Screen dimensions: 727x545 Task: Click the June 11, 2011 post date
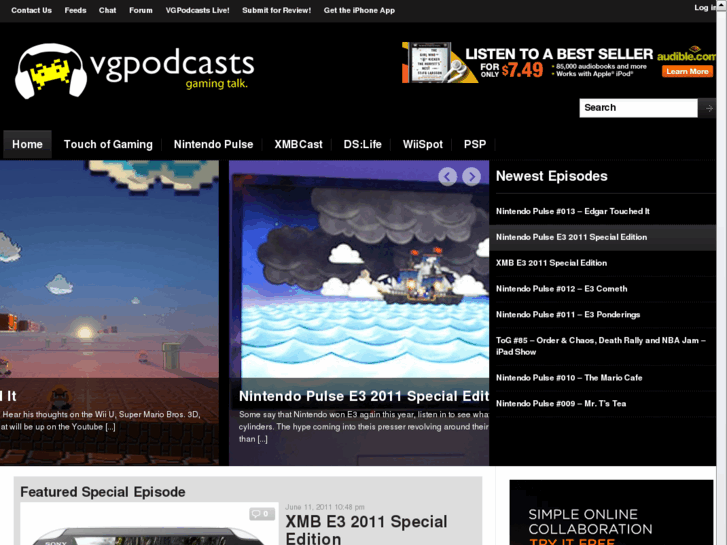coord(325,507)
